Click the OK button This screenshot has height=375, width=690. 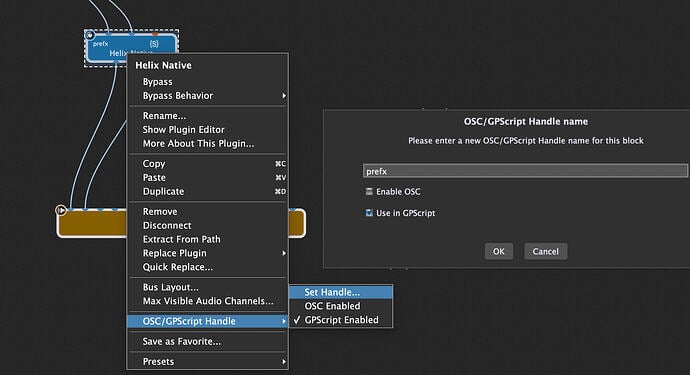pos(499,251)
